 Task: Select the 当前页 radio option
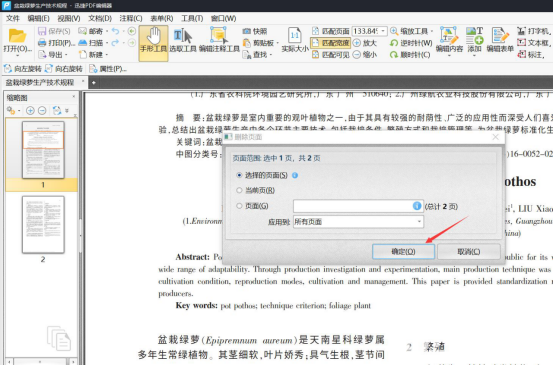point(239,190)
